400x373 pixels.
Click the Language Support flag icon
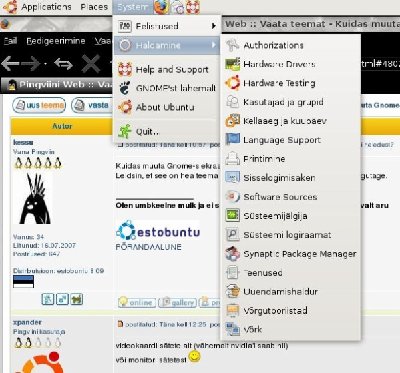point(232,140)
